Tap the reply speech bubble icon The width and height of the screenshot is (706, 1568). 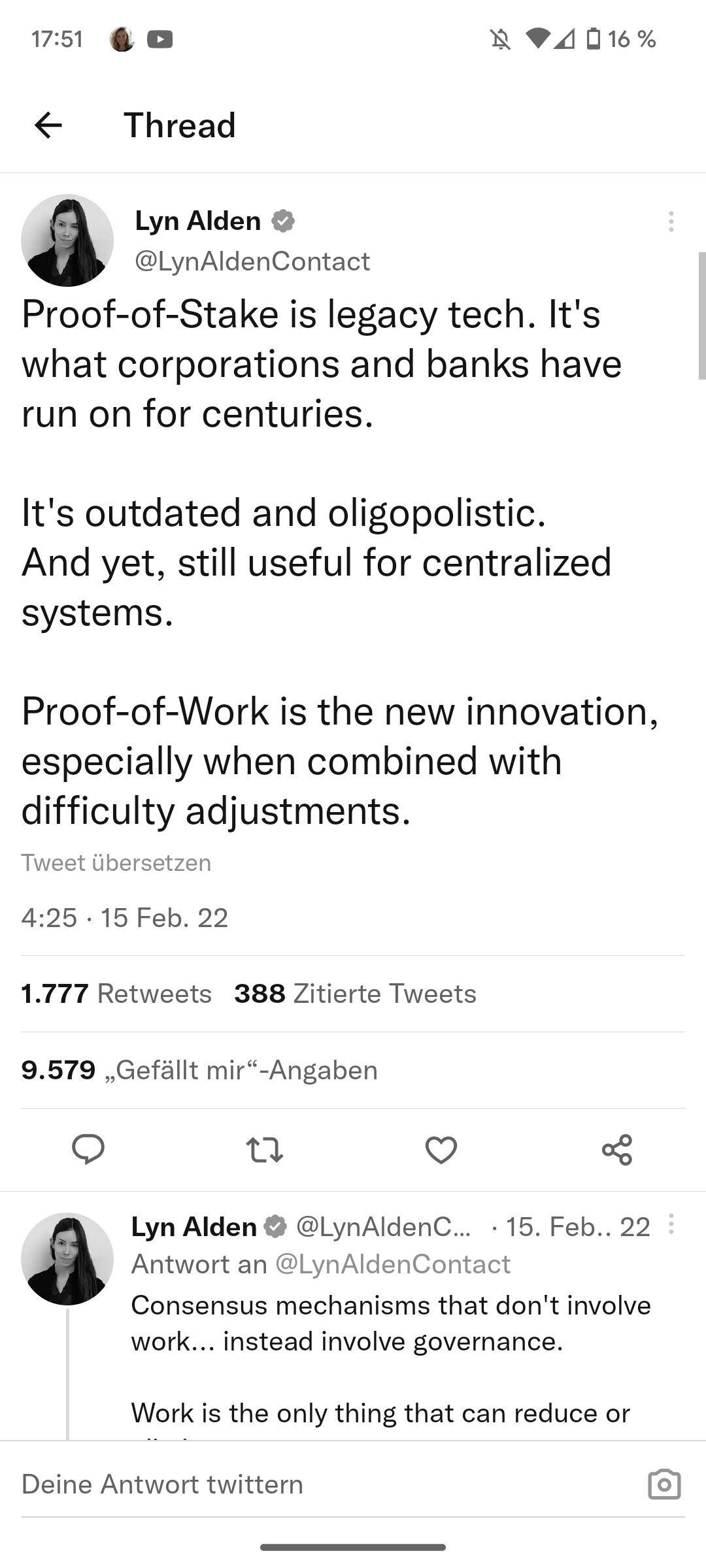(88, 1149)
